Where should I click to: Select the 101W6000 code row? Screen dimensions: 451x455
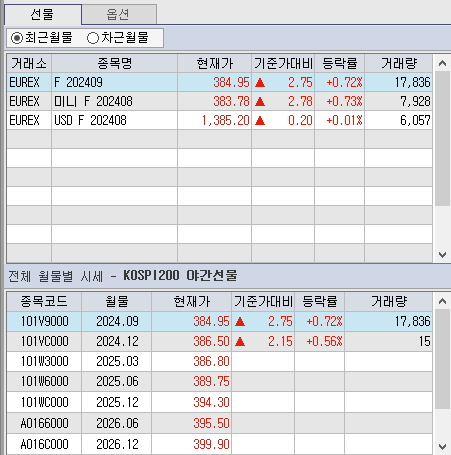pos(220,381)
